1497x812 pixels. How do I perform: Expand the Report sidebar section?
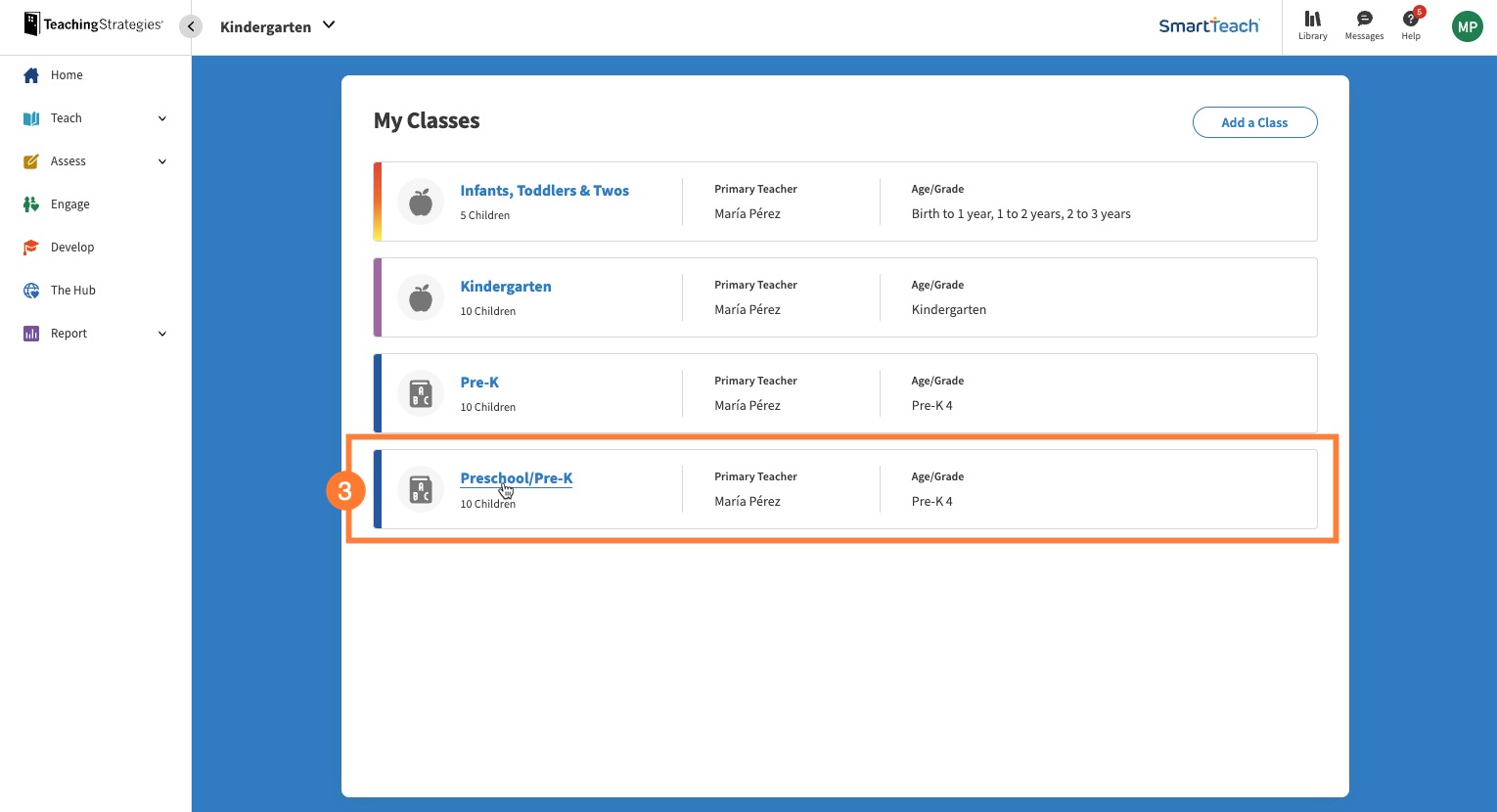(68, 333)
